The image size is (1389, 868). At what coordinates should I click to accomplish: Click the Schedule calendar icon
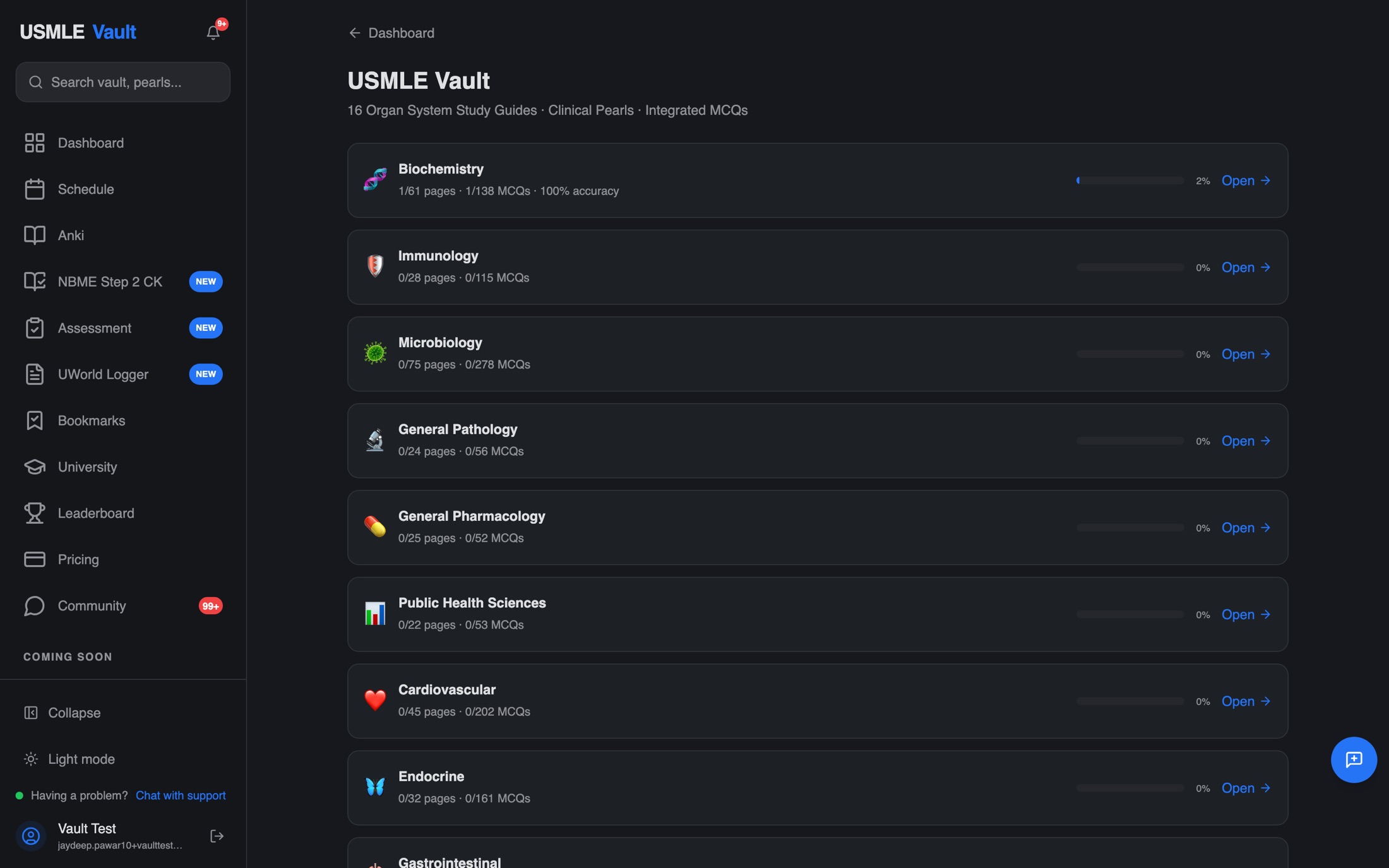pyautogui.click(x=35, y=189)
